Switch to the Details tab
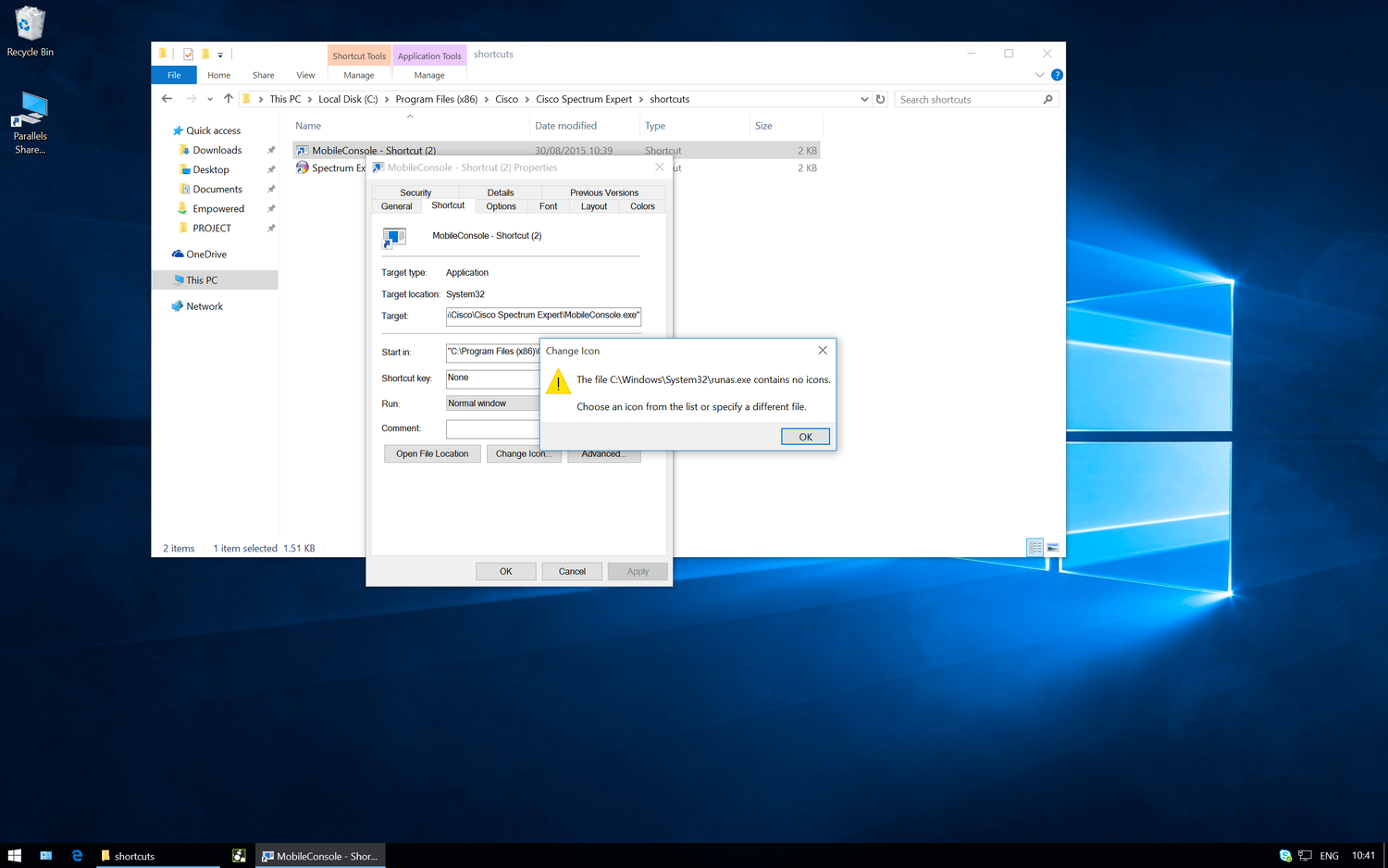 [501, 192]
